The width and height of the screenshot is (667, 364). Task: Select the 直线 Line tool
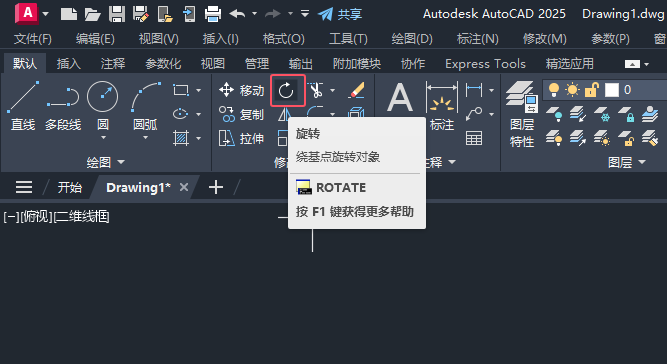tap(23, 106)
